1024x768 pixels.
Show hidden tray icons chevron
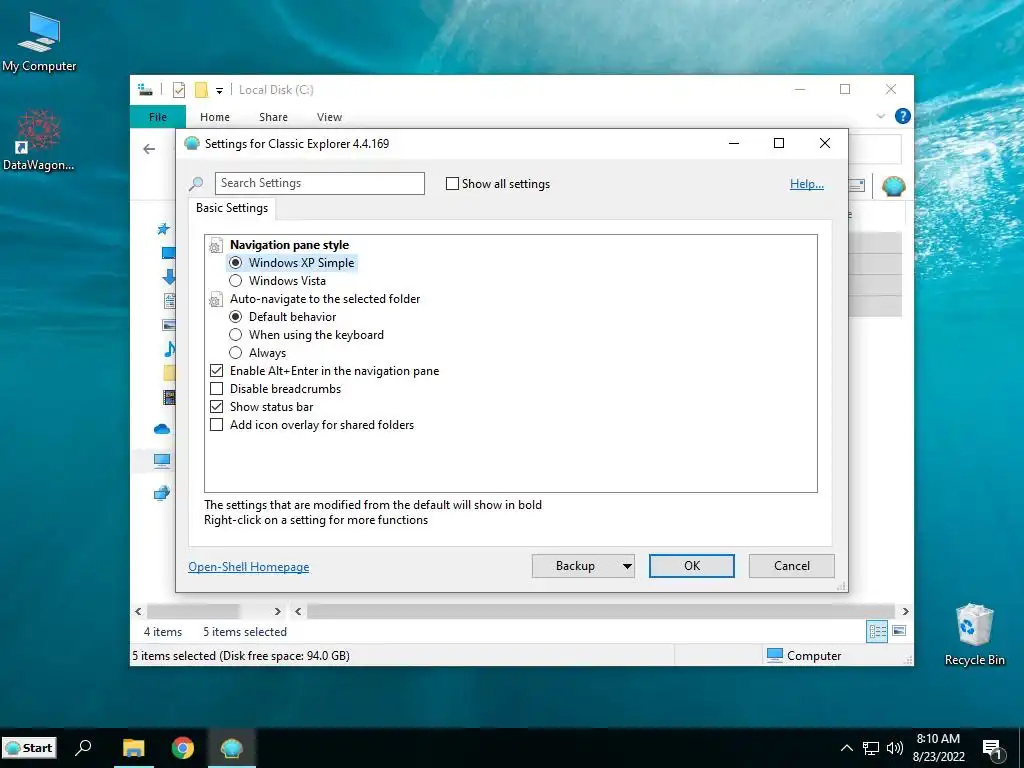(846, 748)
